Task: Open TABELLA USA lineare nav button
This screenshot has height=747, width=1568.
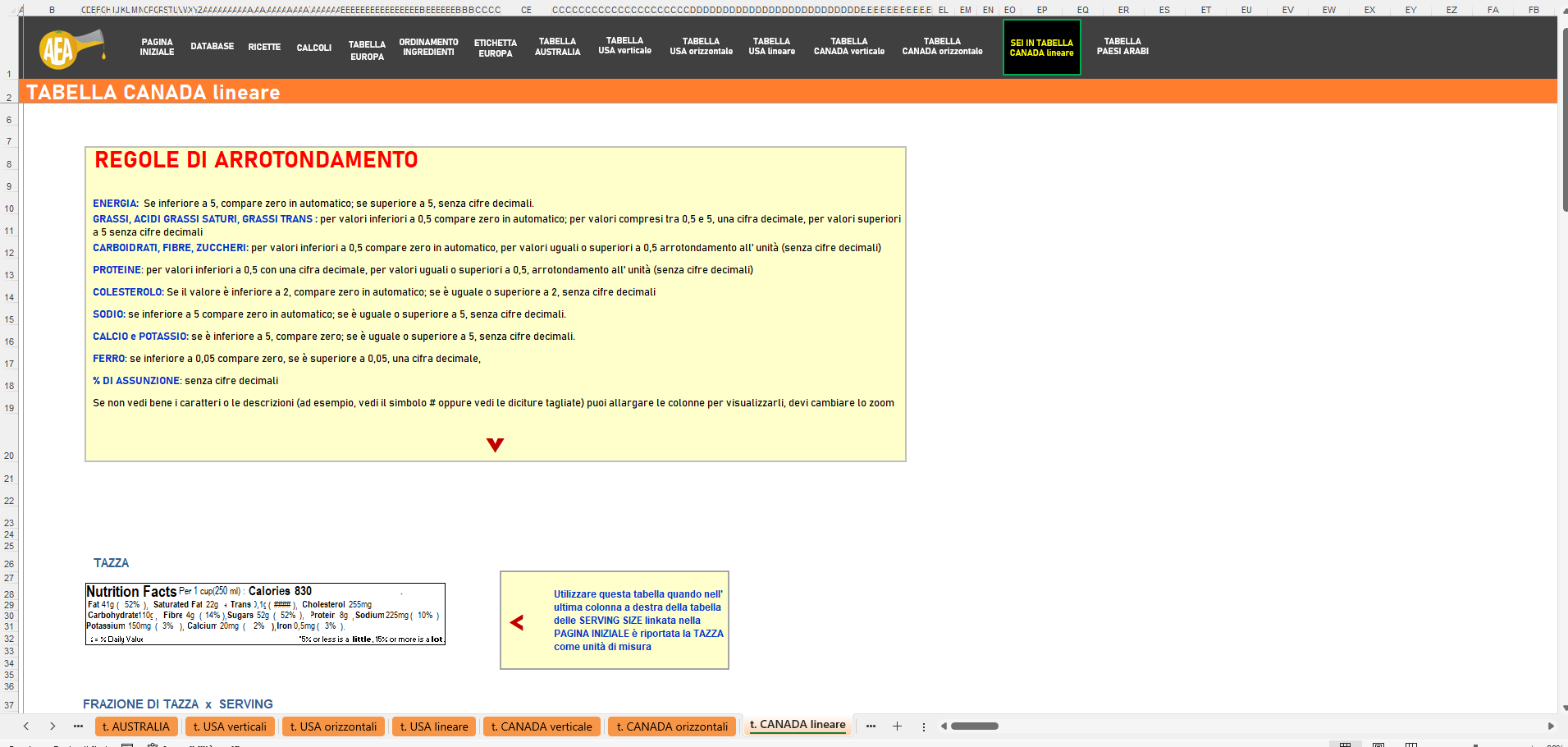Action: pyautogui.click(x=772, y=46)
